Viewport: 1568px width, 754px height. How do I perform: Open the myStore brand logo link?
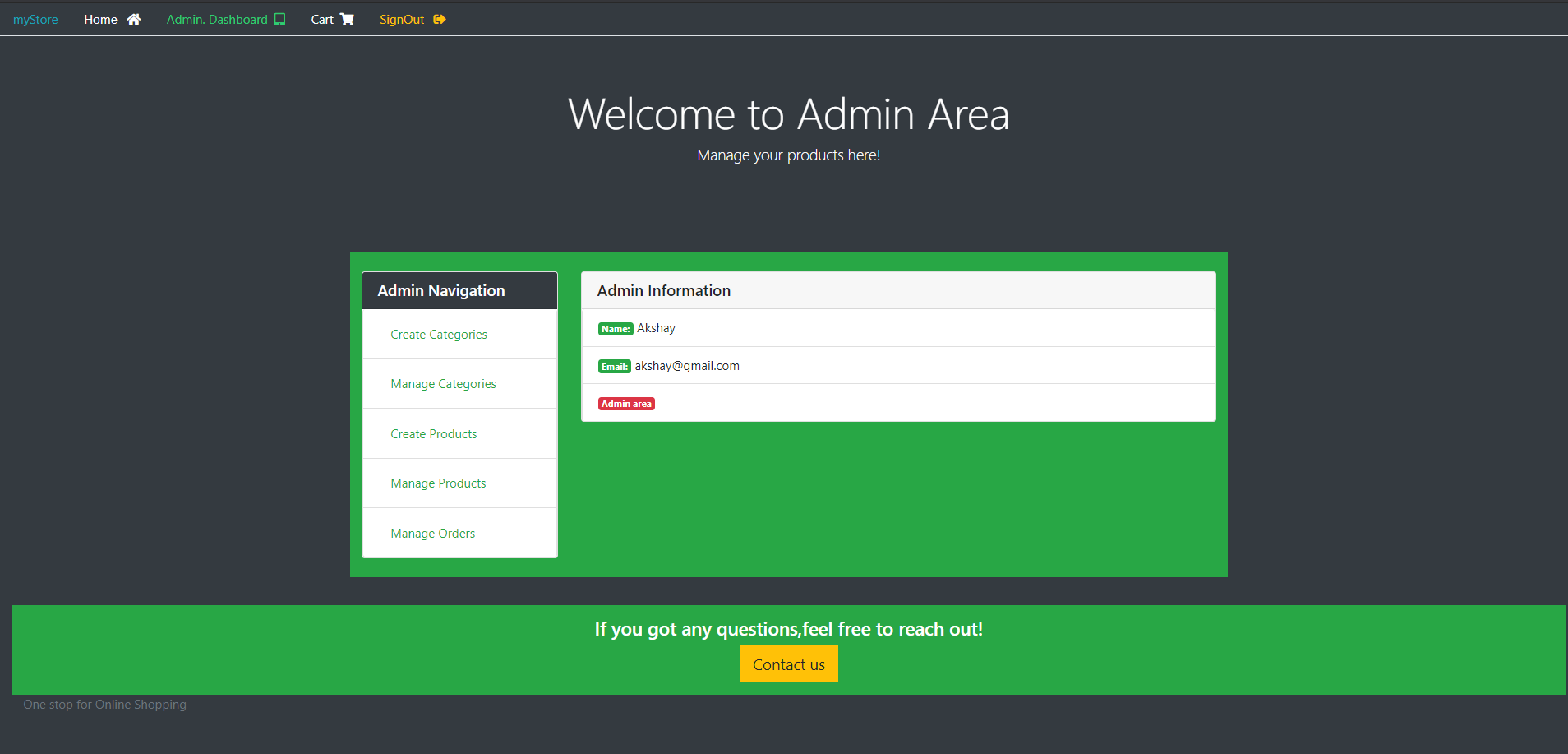35,18
